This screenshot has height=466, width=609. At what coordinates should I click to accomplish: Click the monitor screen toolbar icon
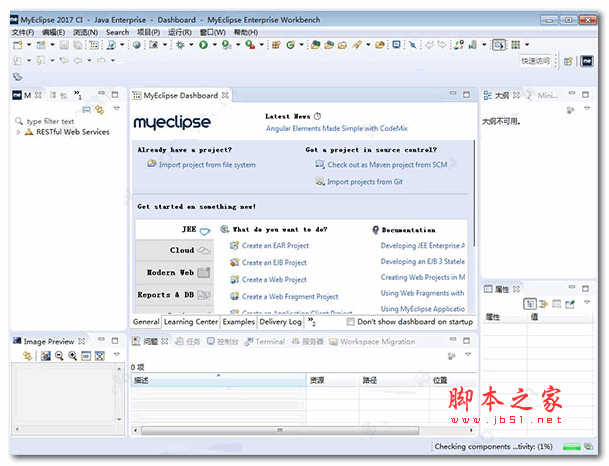pos(396,45)
